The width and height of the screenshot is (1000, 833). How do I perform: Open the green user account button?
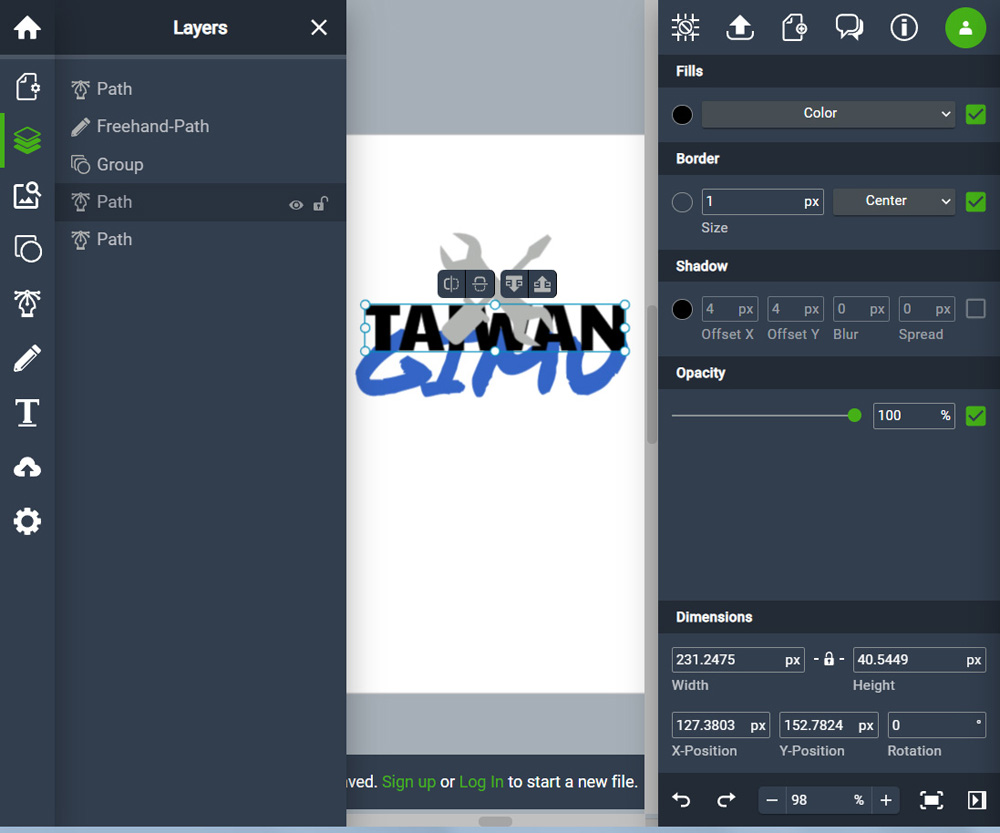[x=965, y=27]
